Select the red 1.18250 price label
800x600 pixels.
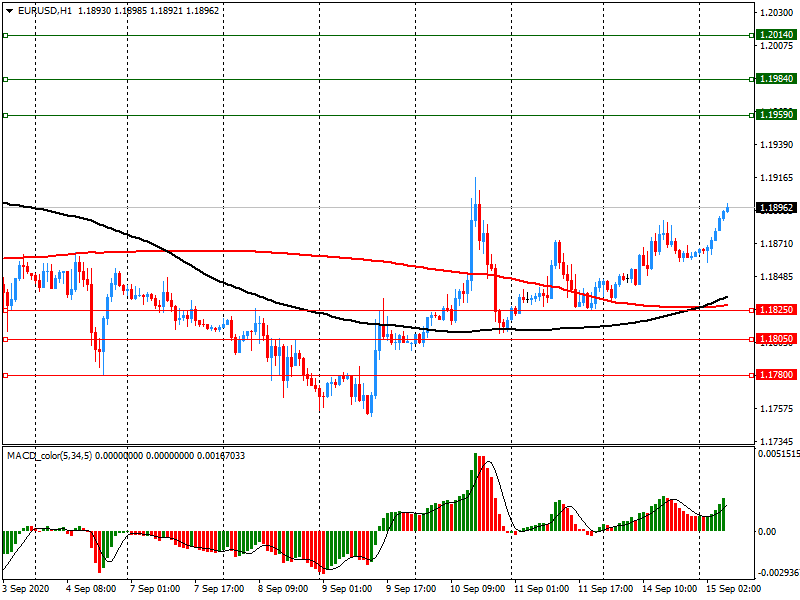point(776,310)
